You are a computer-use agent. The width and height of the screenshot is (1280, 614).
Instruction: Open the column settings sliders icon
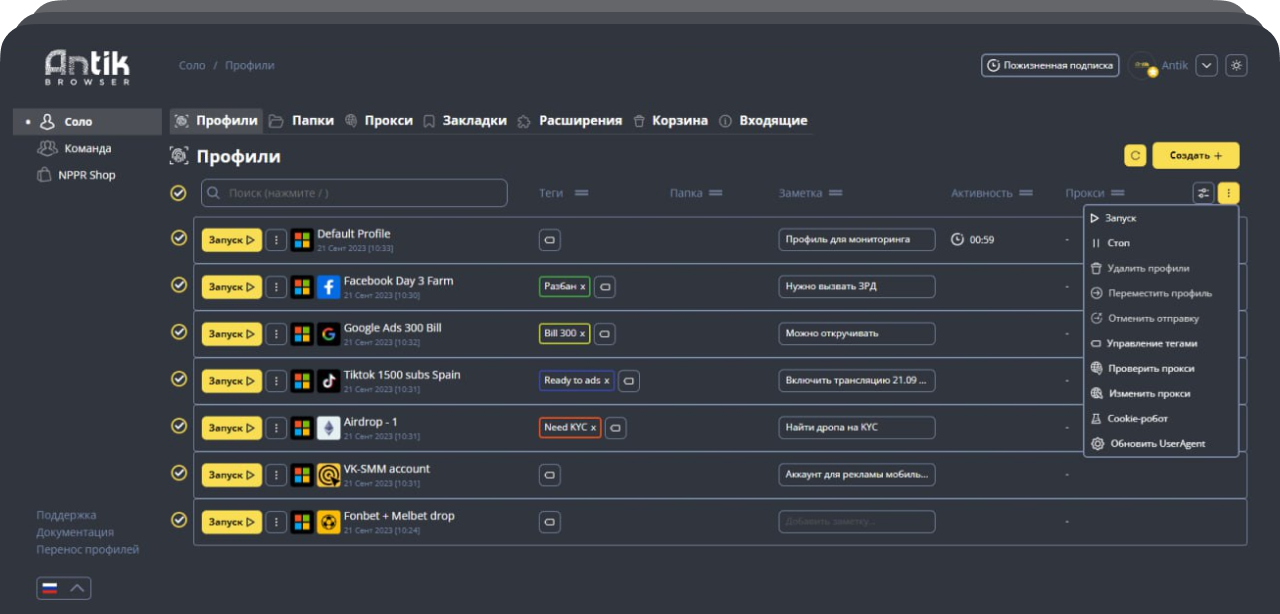tap(1203, 193)
